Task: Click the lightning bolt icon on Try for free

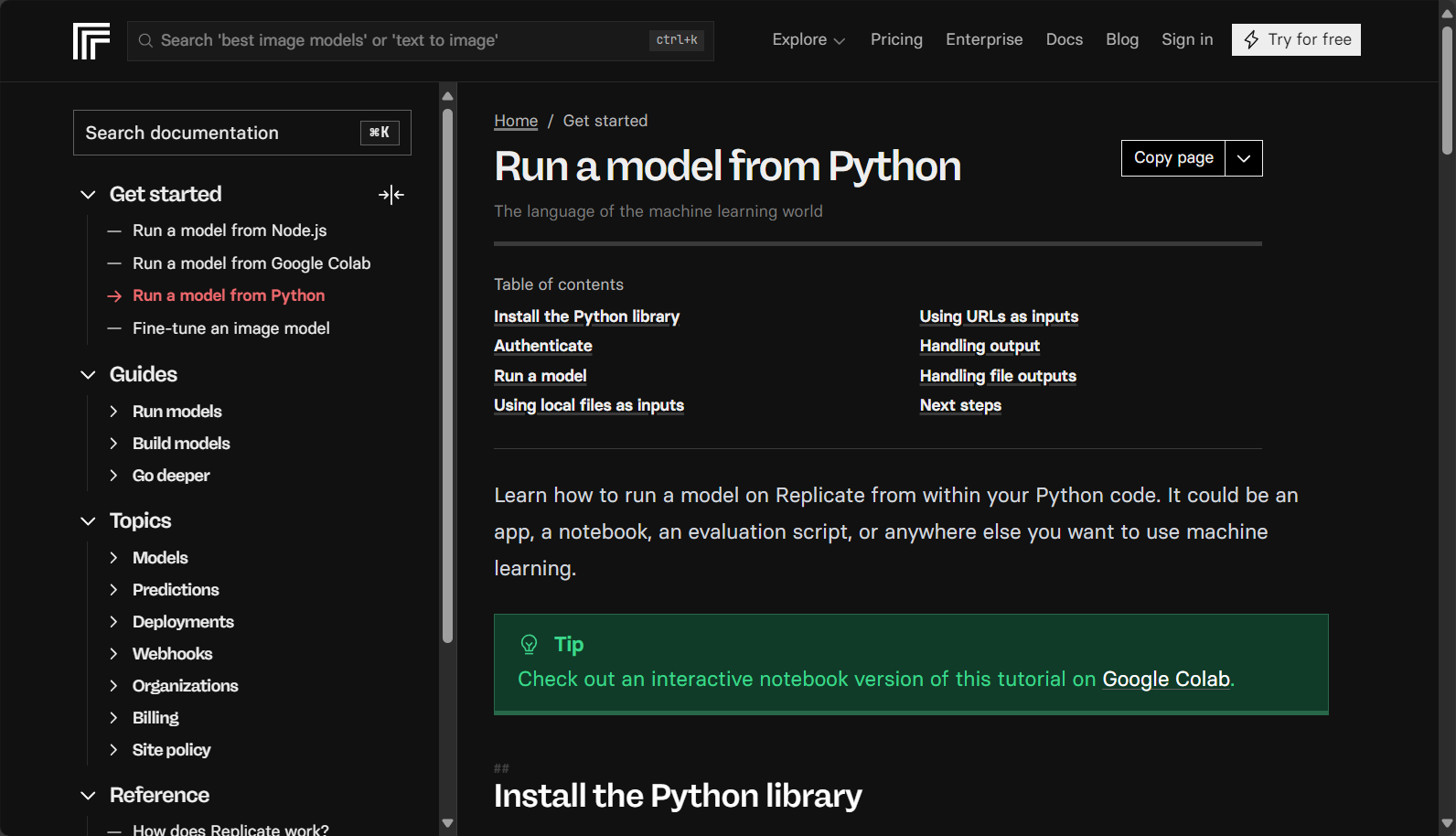Action: (x=1251, y=39)
